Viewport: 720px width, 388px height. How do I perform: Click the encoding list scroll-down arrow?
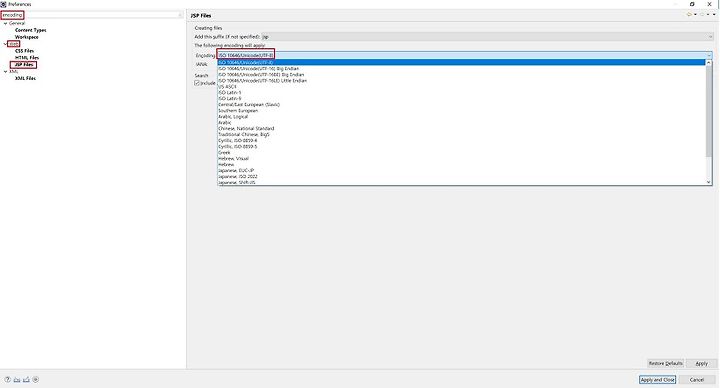coord(709,182)
